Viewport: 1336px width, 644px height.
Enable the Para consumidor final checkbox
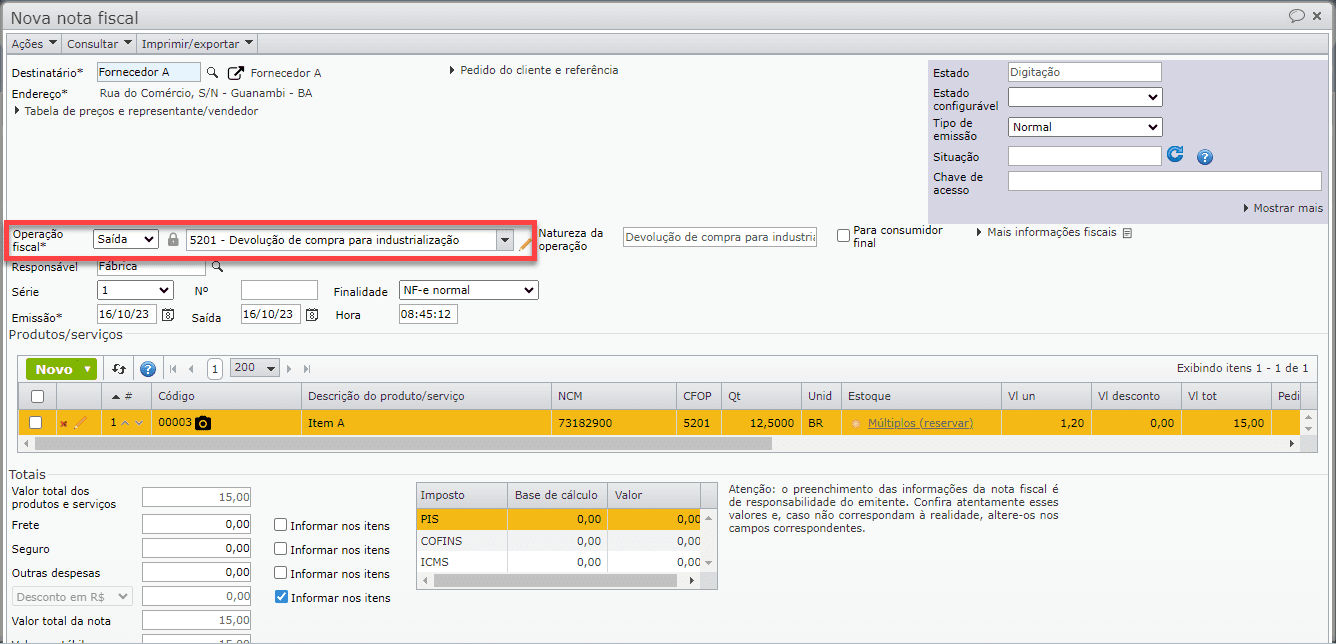[844, 236]
